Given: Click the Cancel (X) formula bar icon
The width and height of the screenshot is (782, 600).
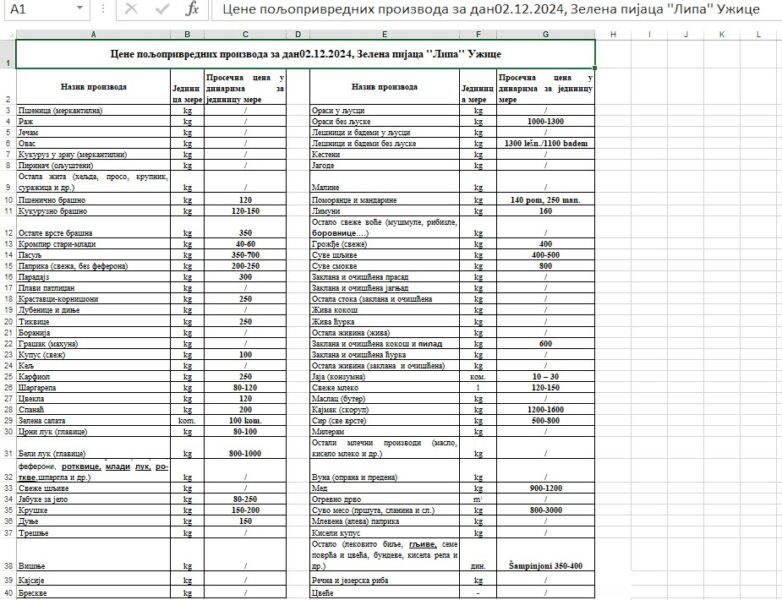Looking at the screenshot, I should 131,9.
